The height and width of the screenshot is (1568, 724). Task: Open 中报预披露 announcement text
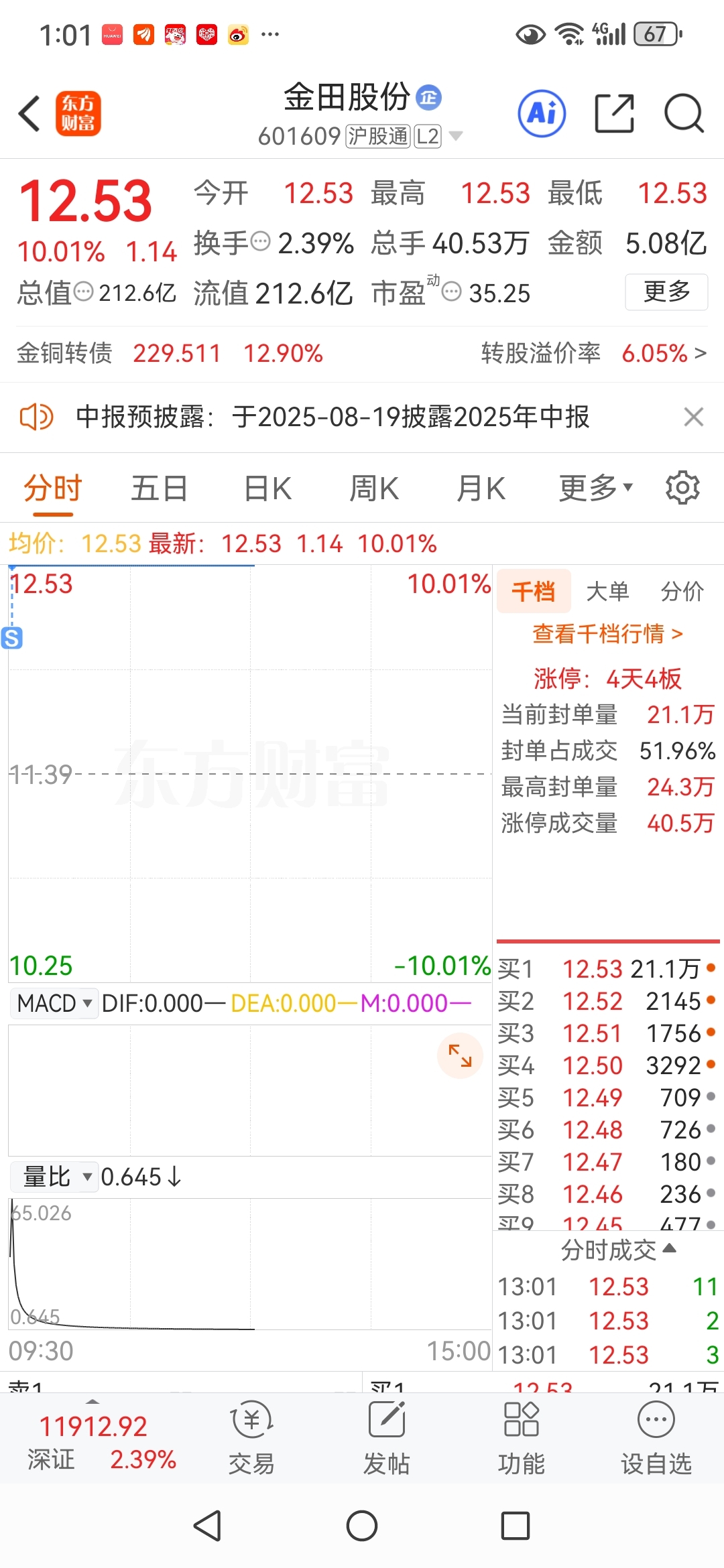point(333,417)
